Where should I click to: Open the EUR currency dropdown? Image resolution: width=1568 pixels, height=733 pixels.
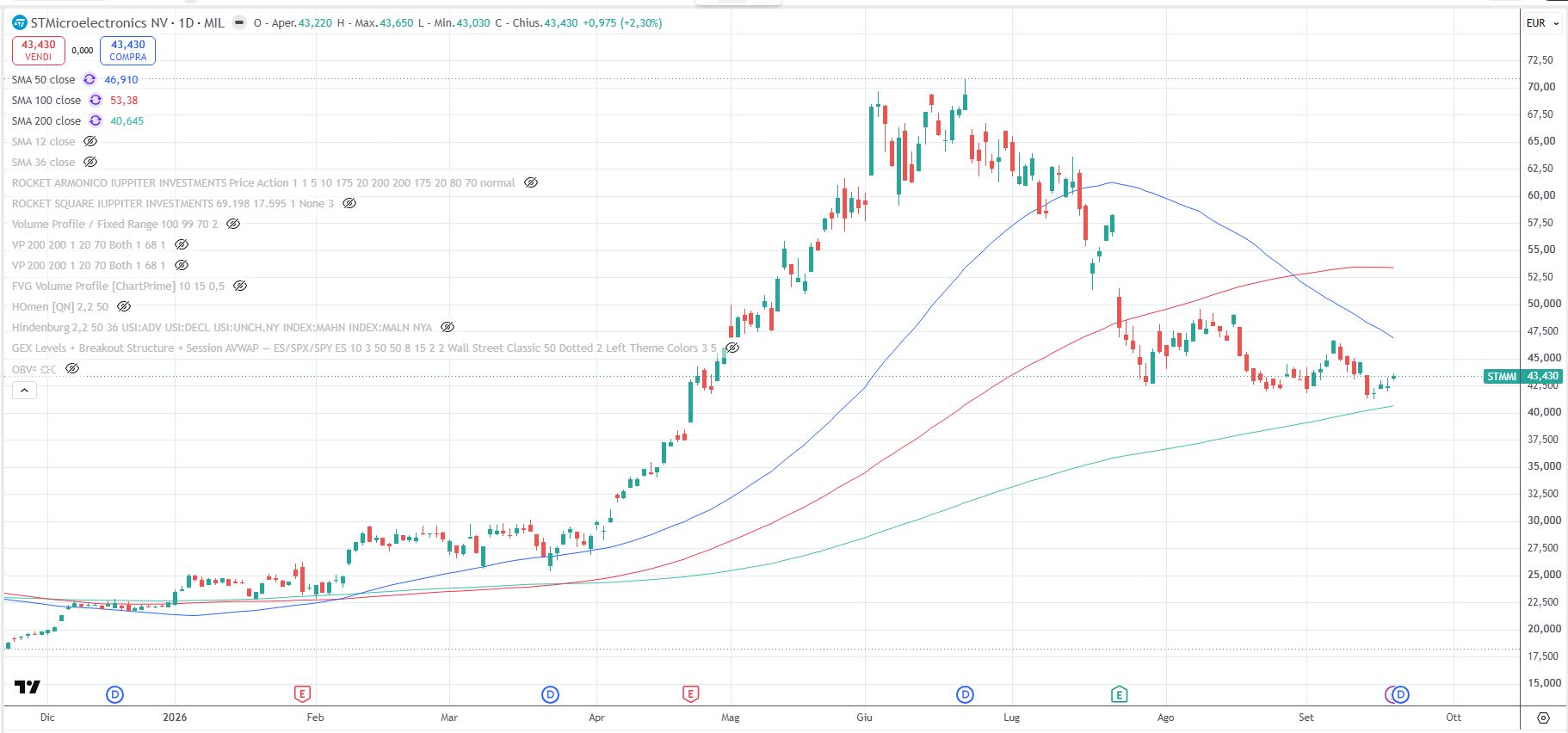coord(1543,23)
